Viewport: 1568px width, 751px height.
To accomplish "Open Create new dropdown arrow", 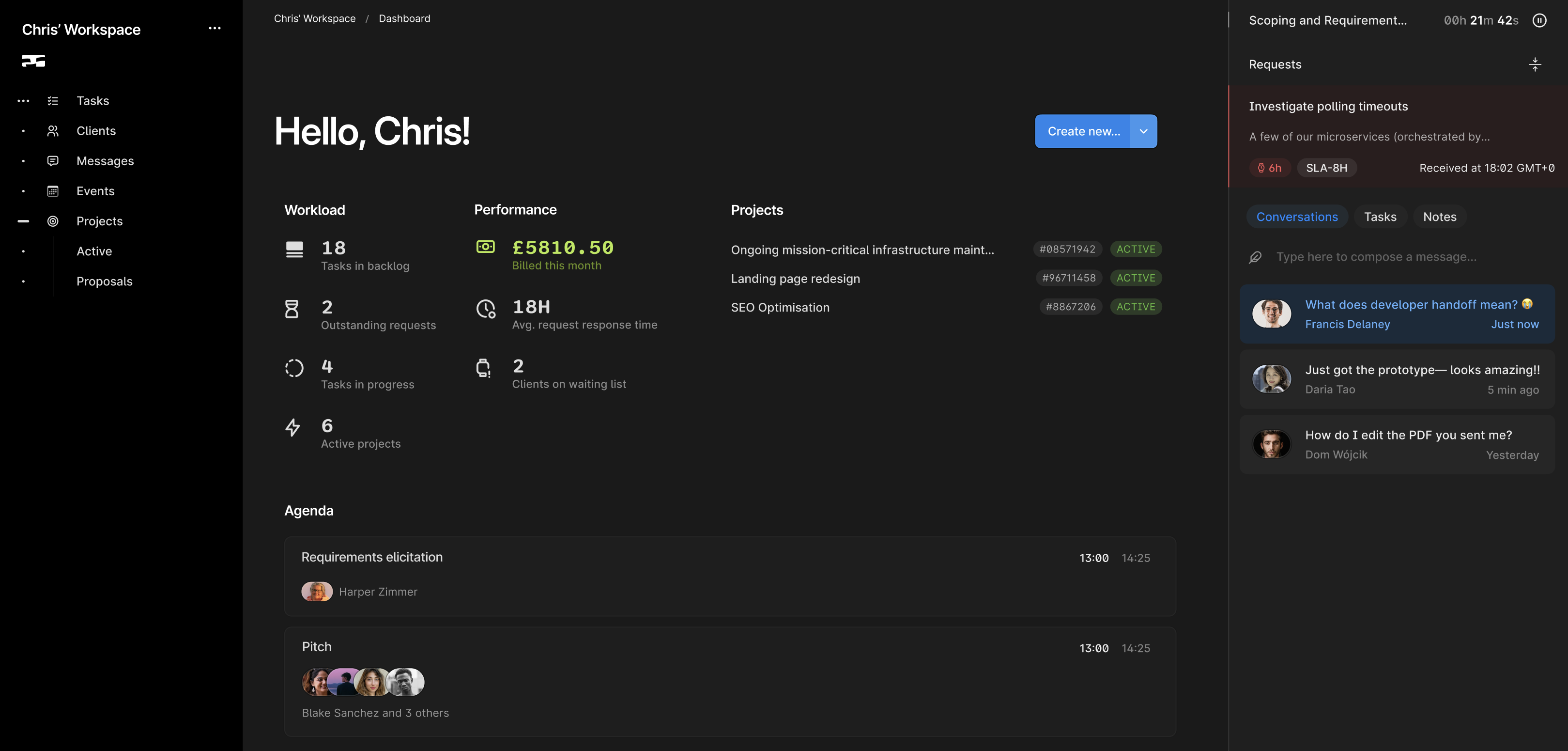I will coord(1143,132).
